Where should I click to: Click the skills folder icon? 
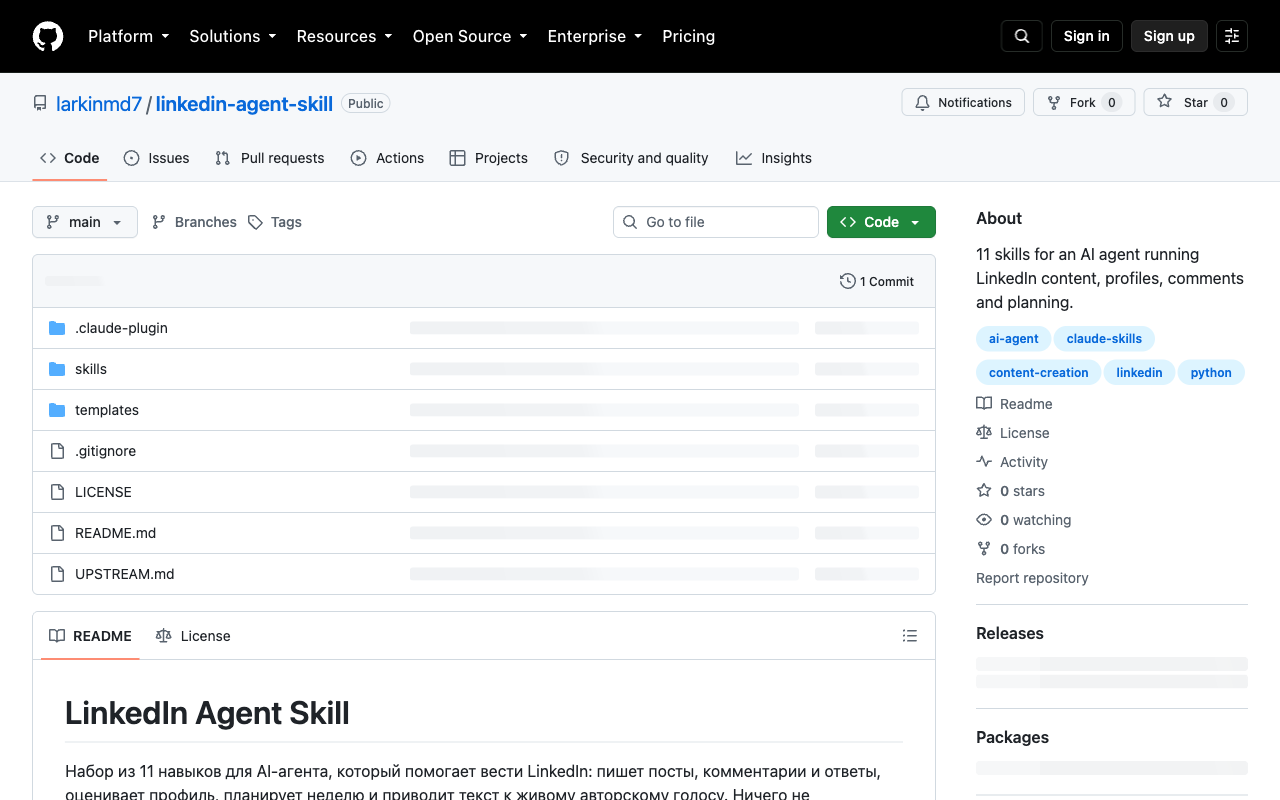(57, 369)
